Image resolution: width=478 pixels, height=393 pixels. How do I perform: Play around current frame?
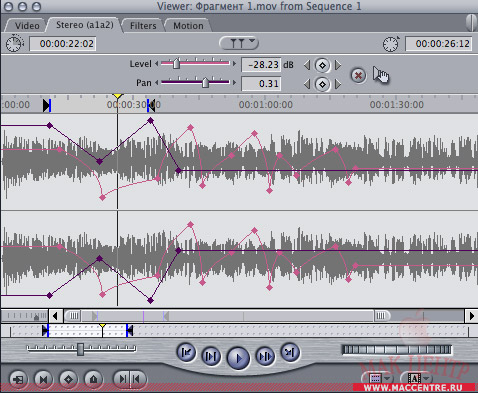(265, 357)
